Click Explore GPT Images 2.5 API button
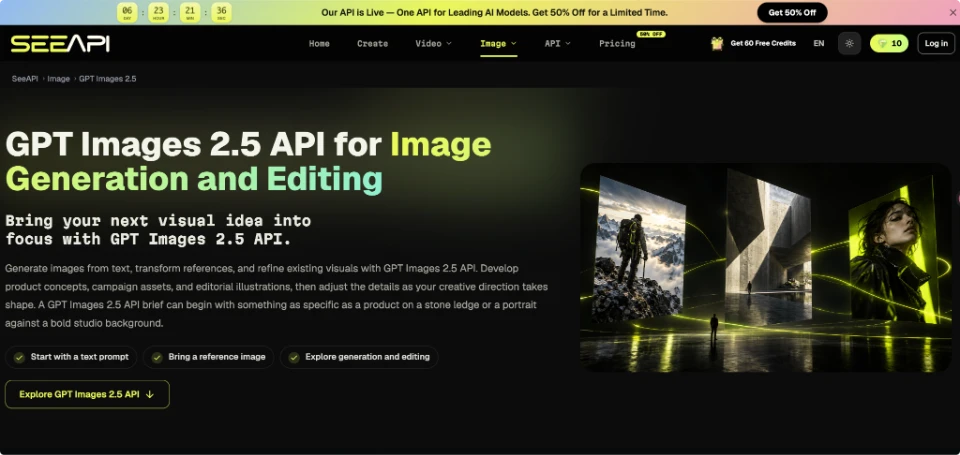The width and height of the screenshot is (960, 455). (87, 394)
